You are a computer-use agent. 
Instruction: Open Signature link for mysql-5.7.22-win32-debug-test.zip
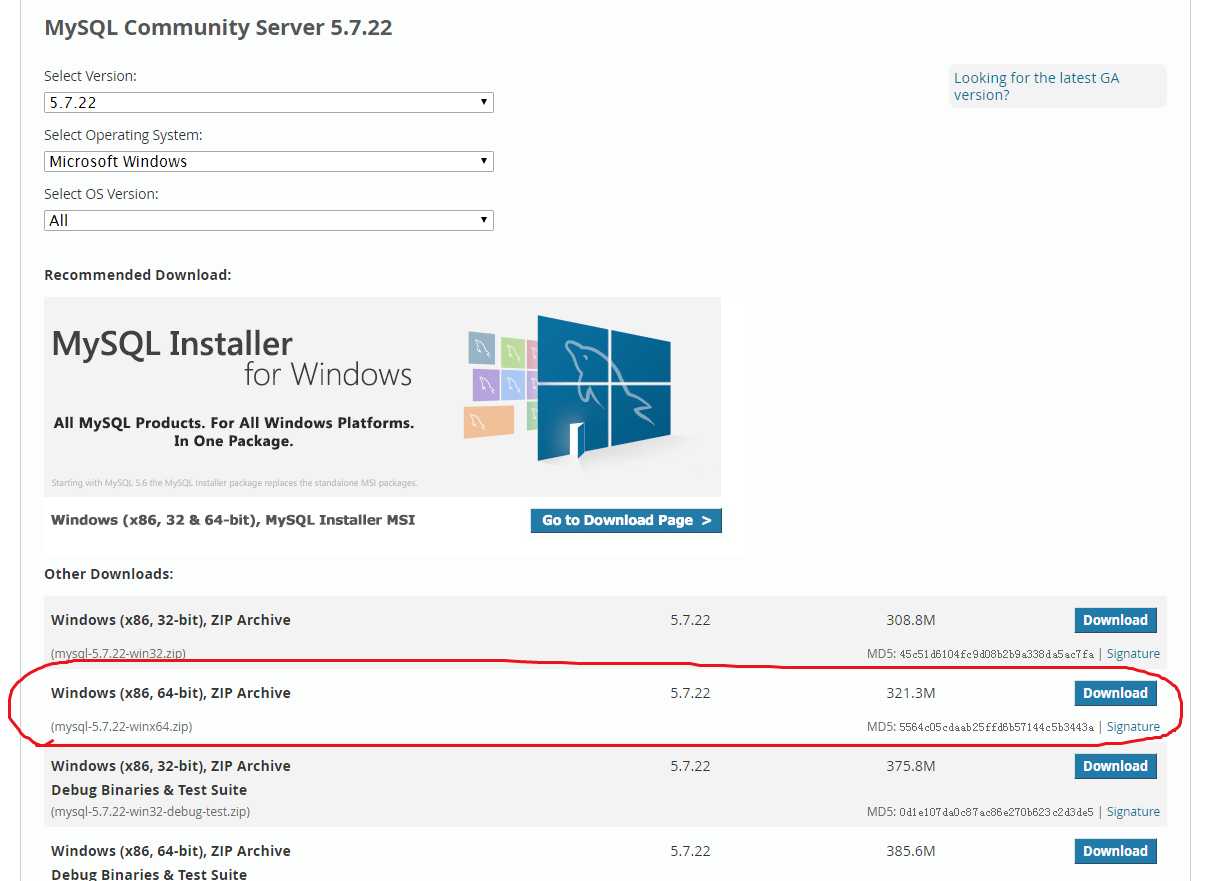click(1133, 812)
